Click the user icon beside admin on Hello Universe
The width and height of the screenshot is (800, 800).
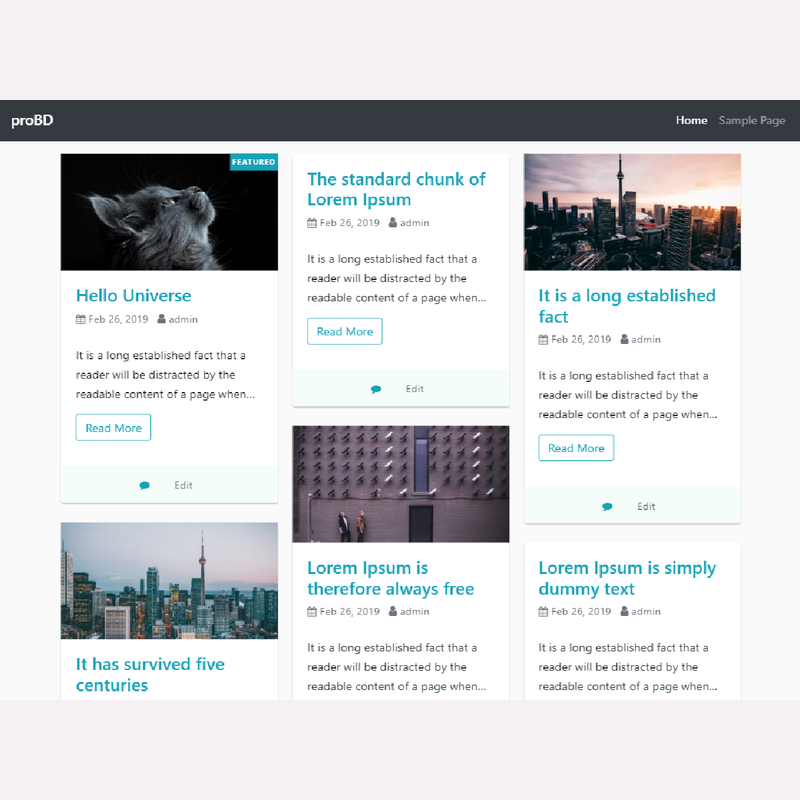pyautogui.click(x=162, y=319)
